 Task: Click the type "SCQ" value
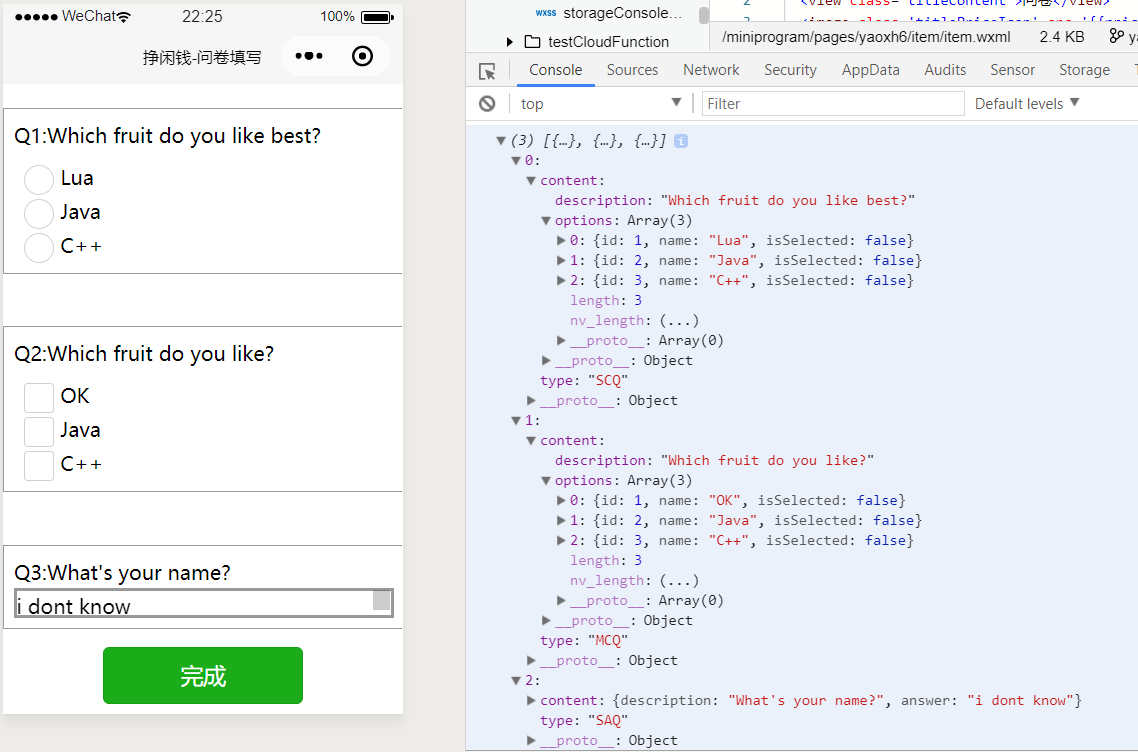[607, 380]
